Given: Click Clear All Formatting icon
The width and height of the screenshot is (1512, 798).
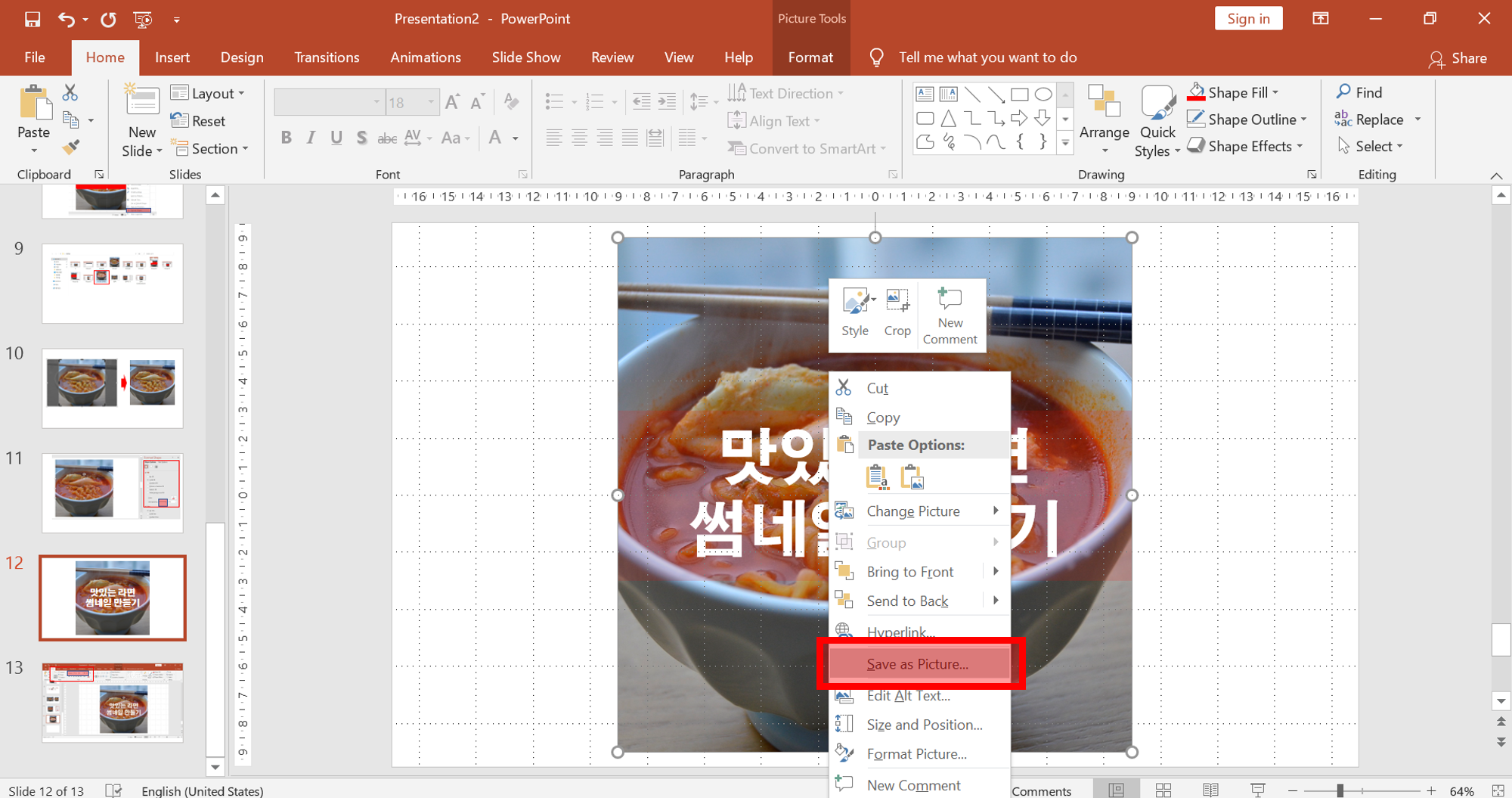Looking at the screenshot, I should [512, 102].
